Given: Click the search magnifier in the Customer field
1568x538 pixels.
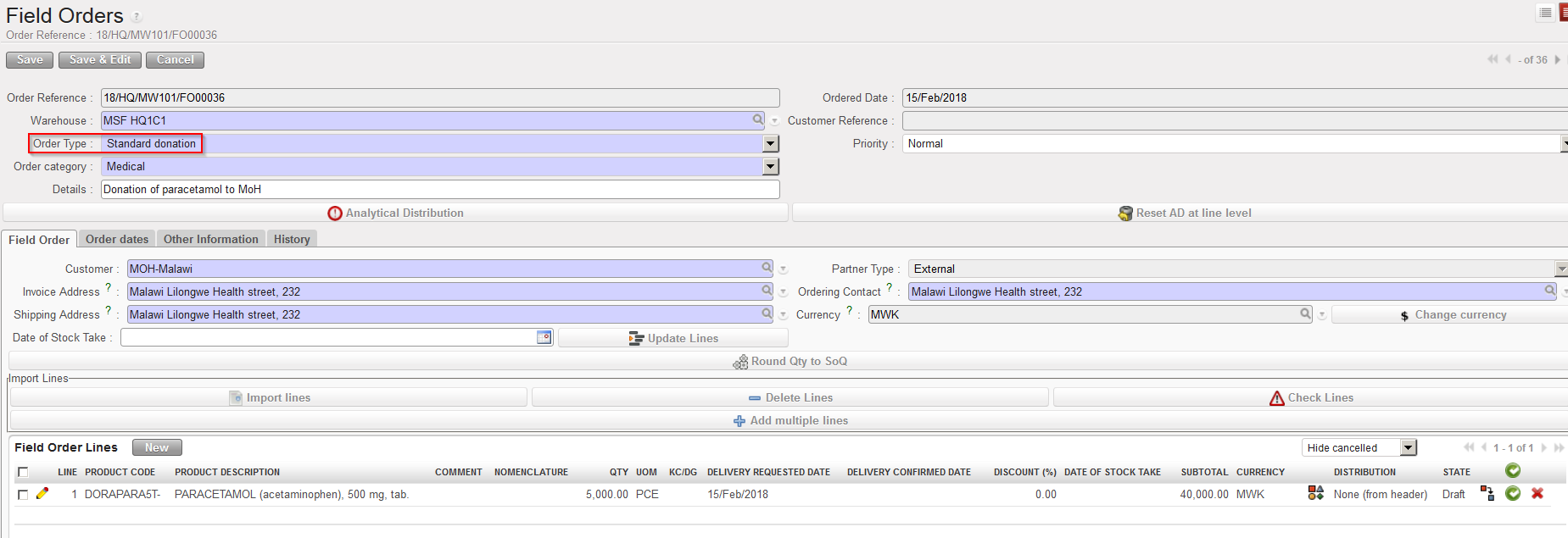Looking at the screenshot, I should [767, 268].
